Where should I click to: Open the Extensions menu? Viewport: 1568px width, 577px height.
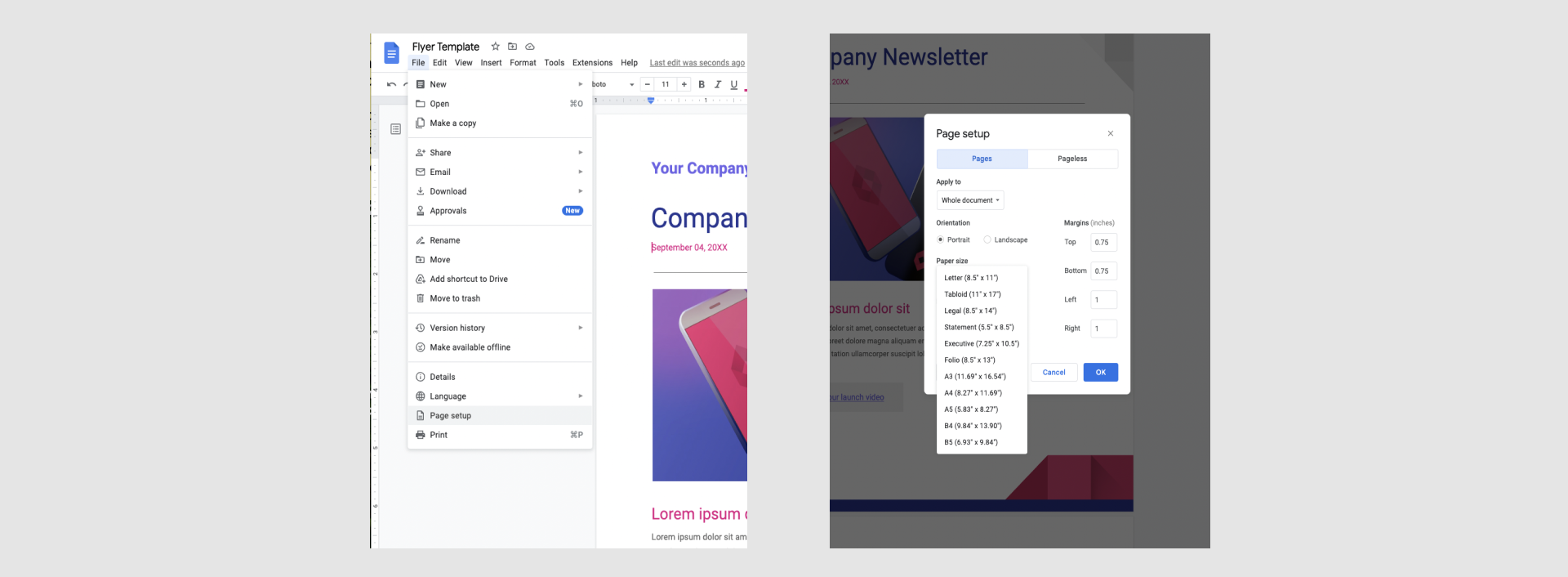point(592,63)
